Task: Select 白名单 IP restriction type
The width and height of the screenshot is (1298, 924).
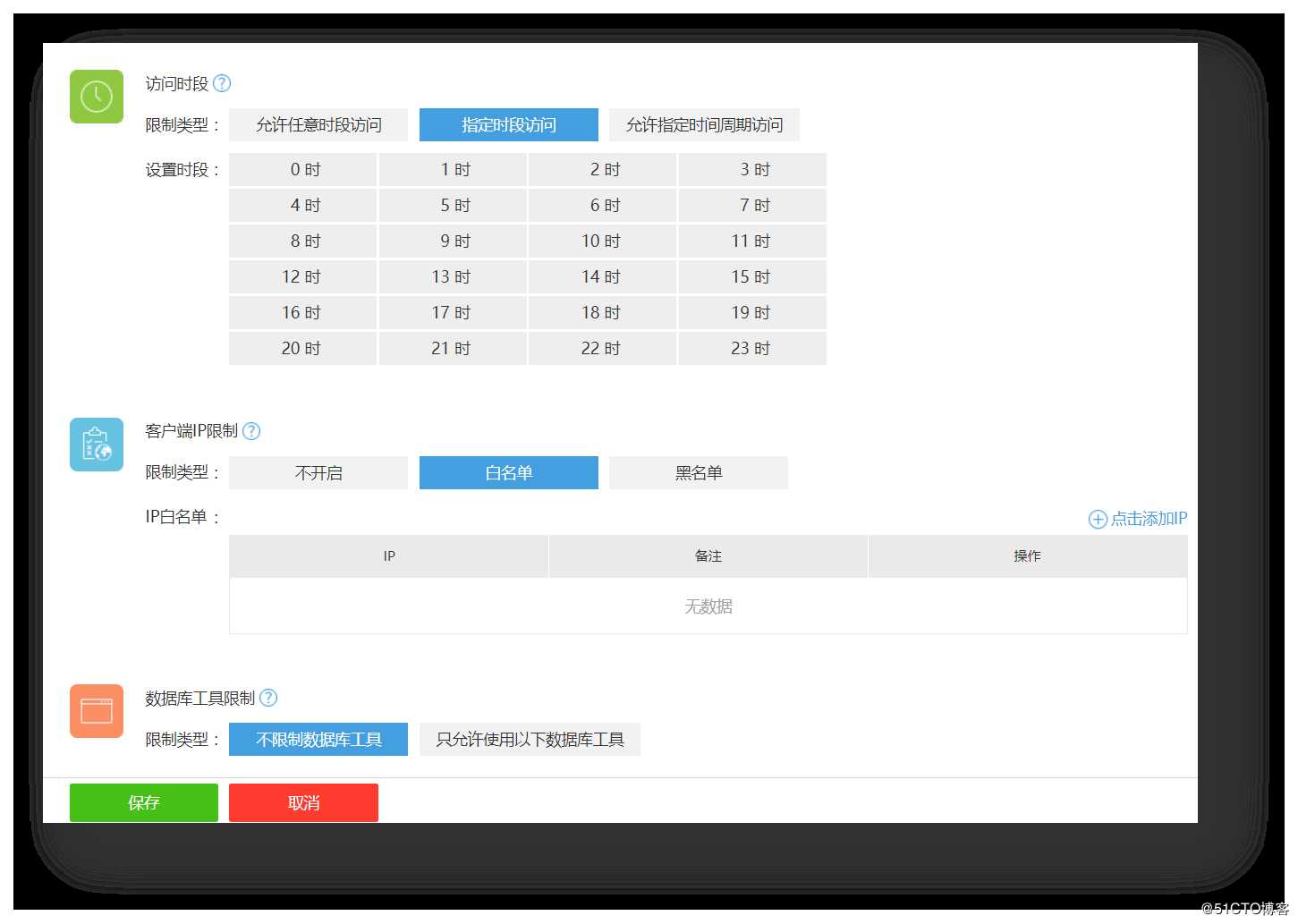Action: (x=509, y=473)
